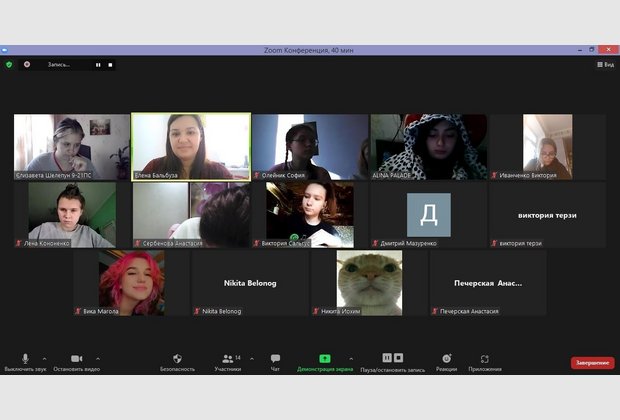Image resolution: width=620 pixels, height=420 pixels.
Task: Click muted mic icon of Никита Иохим
Action: point(316,311)
